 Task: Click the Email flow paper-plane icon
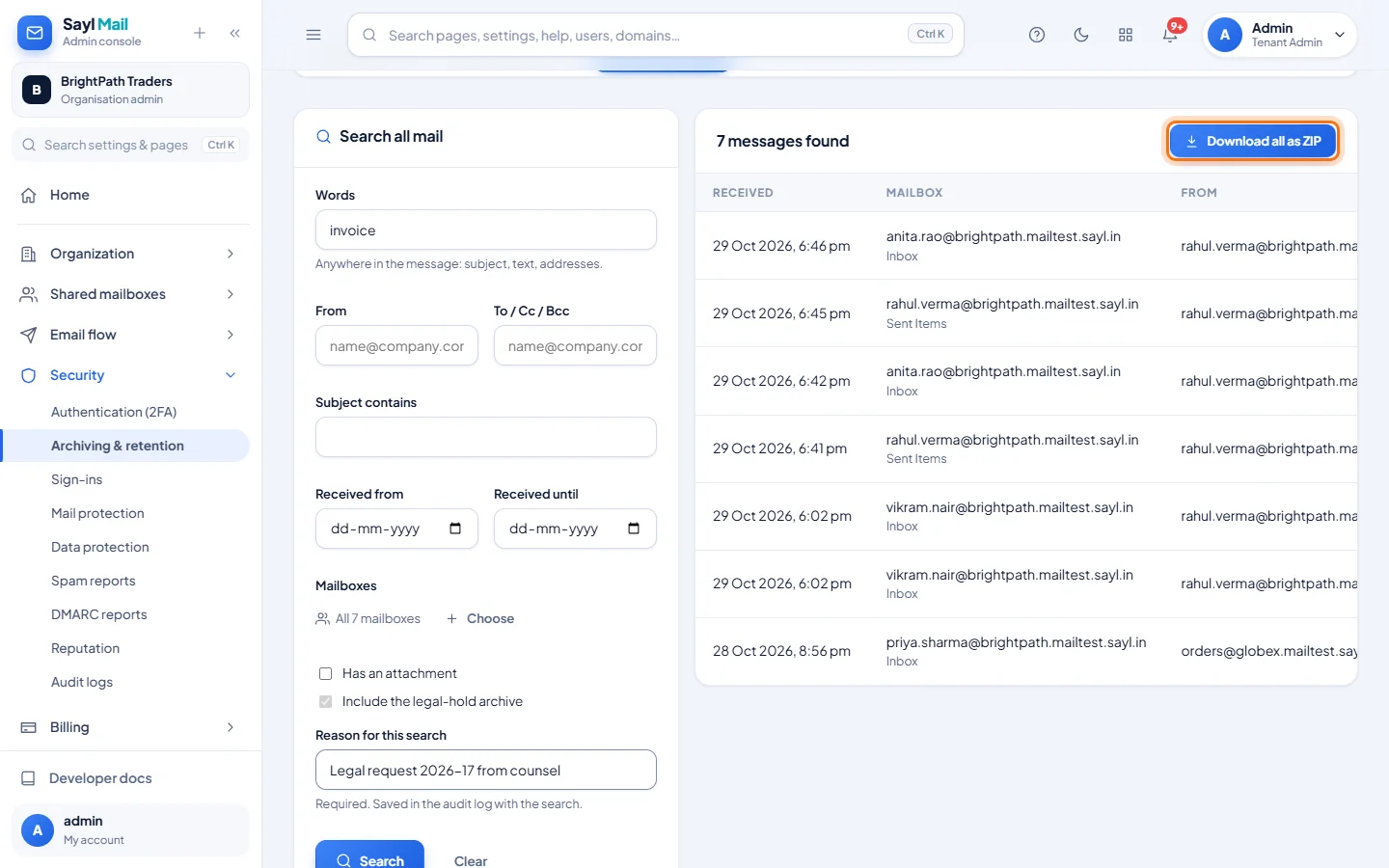coord(29,335)
